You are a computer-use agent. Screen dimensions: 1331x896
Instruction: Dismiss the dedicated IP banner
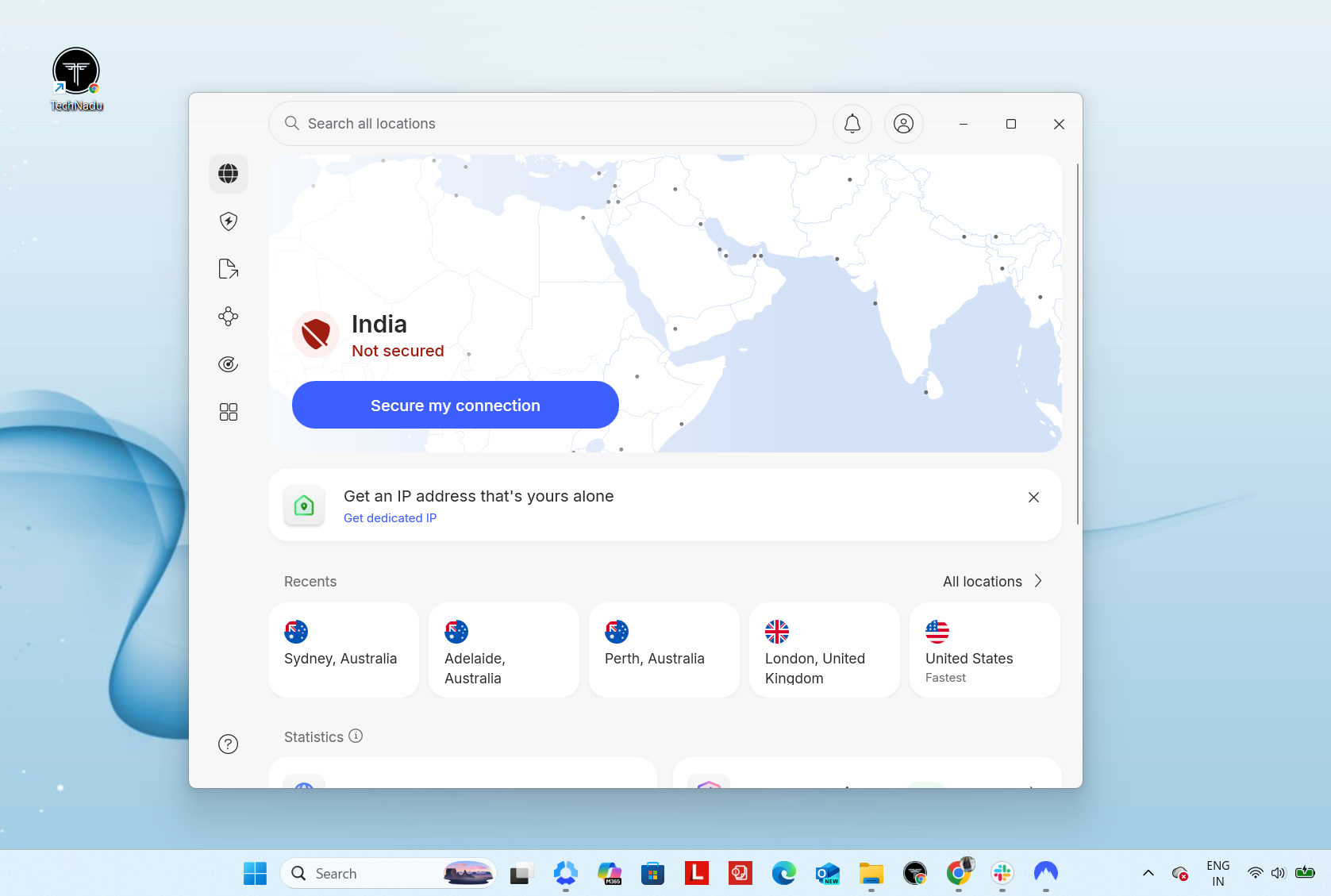[x=1033, y=498]
